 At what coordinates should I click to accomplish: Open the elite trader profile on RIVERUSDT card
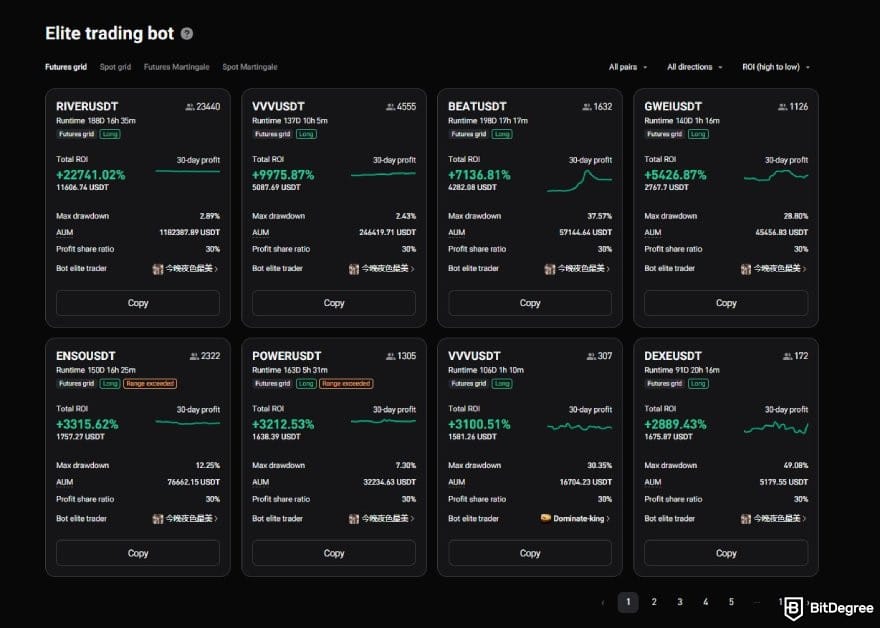pyautogui.click(x=186, y=269)
